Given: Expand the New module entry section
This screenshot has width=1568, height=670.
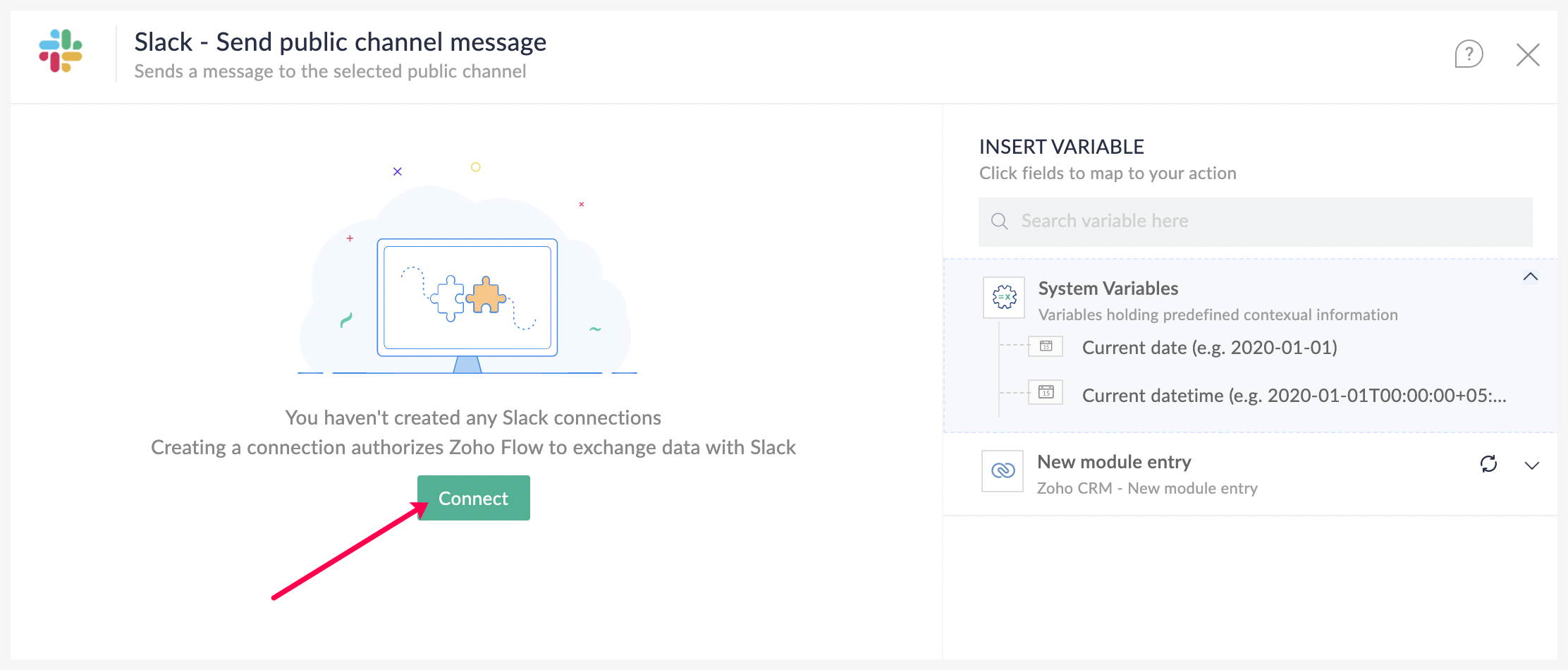Looking at the screenshot, I should tap(1531, 465).
